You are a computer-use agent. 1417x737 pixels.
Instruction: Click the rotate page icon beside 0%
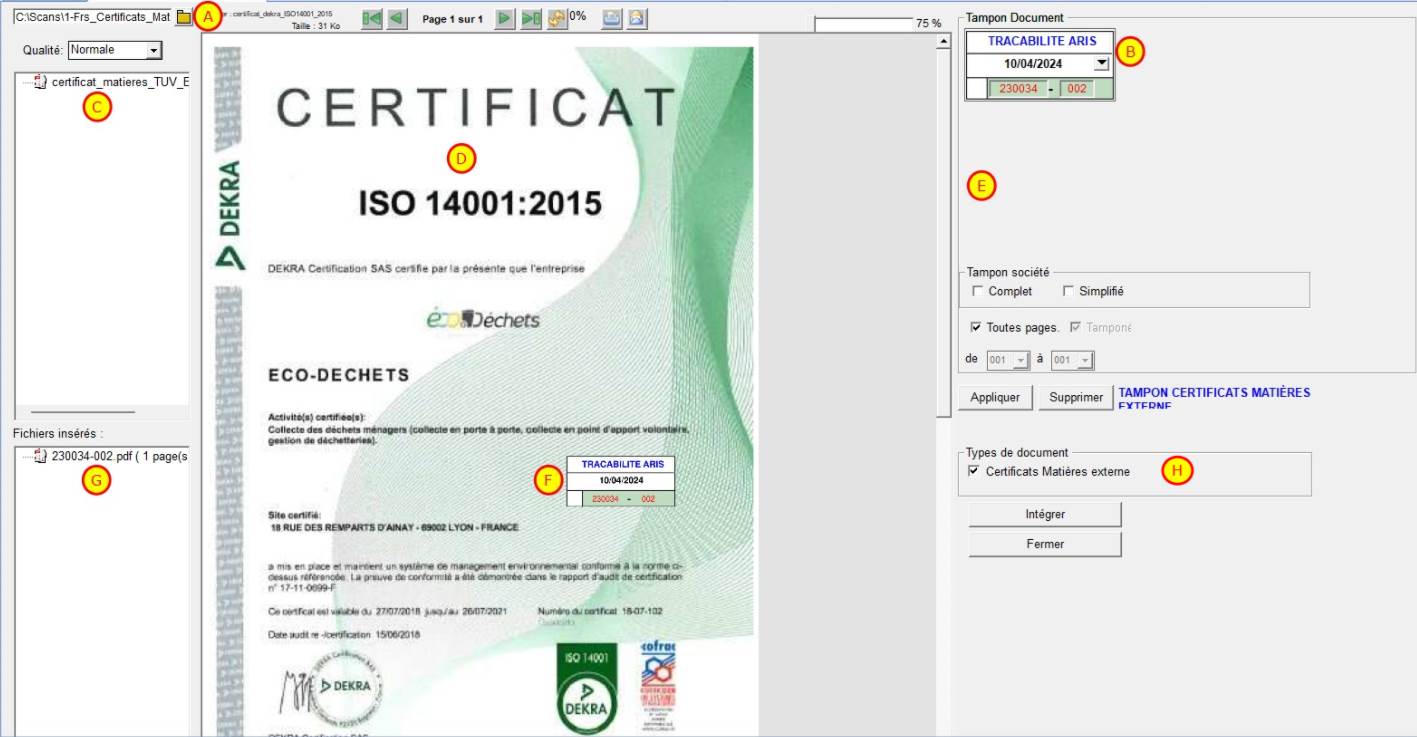(556, 18)
